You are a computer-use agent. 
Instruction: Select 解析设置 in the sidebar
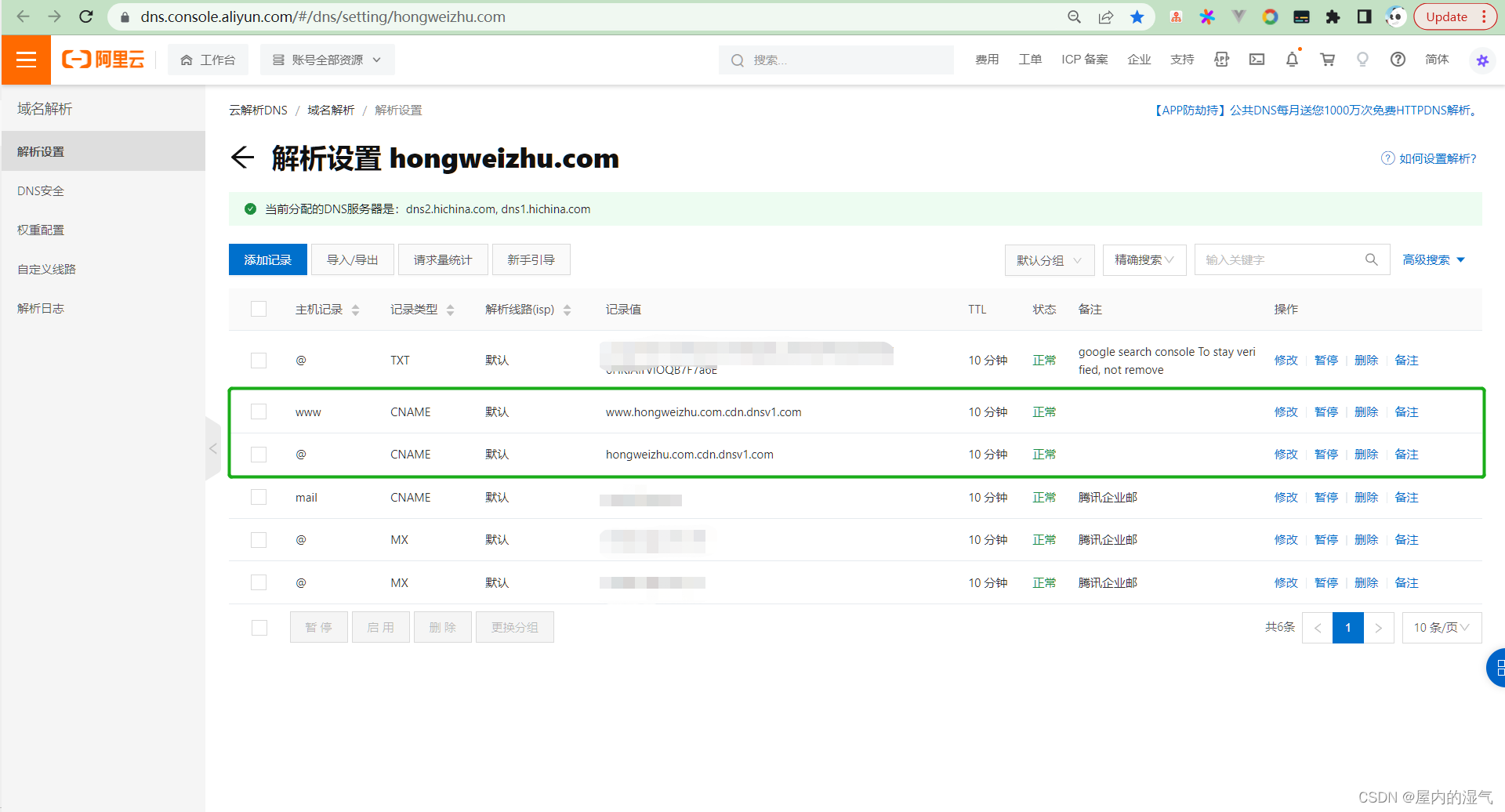(x=103, y=151)
